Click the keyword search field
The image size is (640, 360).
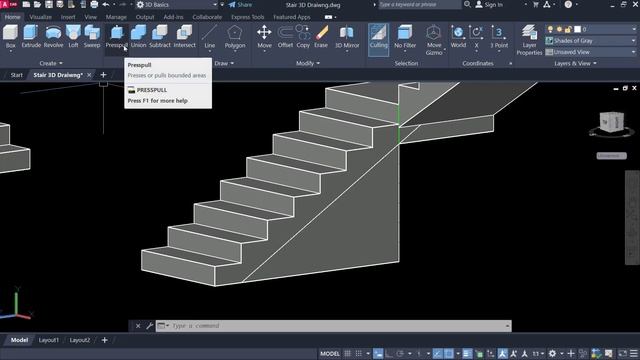pos(420,4)
